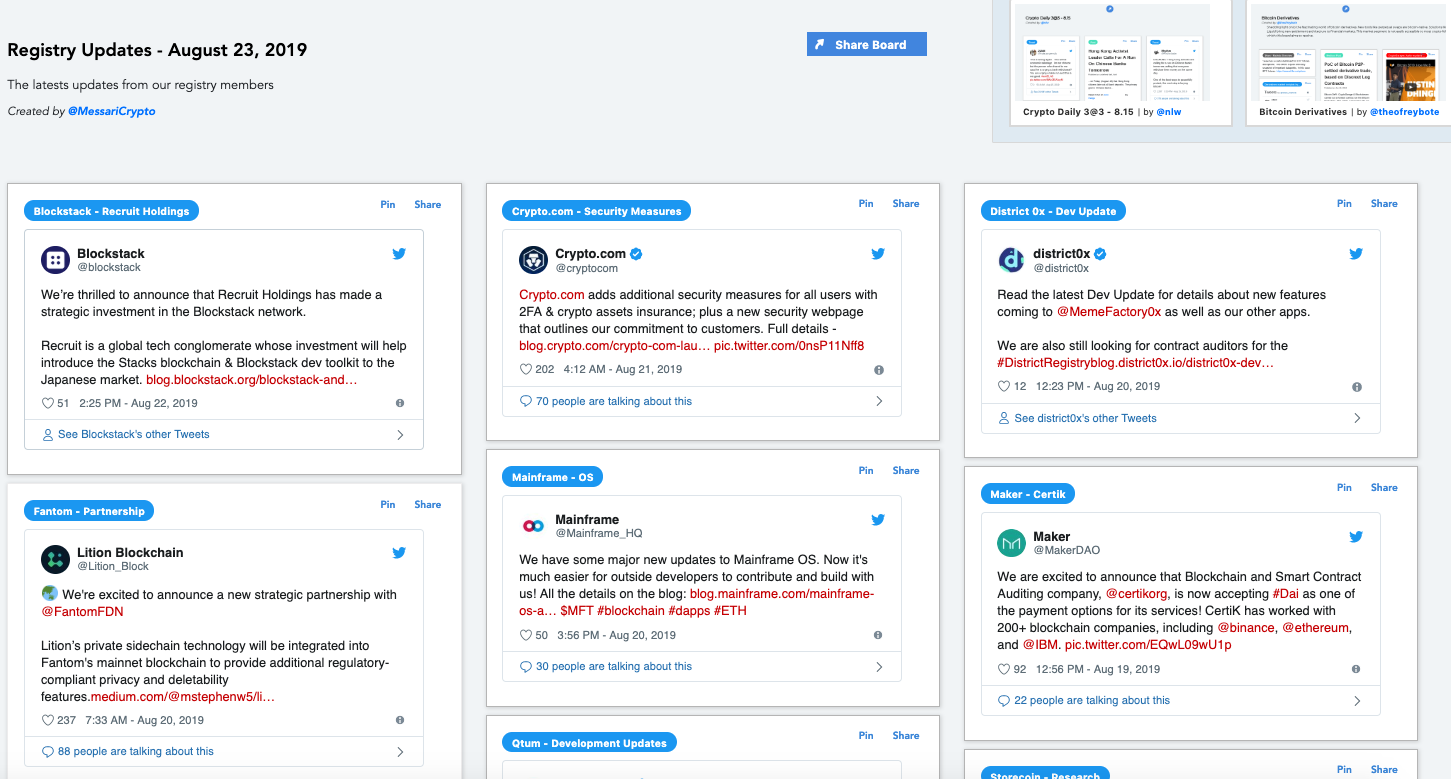Open the 70 people talking chevron arrow
This screenshot has width=1451, height=779.
click(x=879, y=401)
